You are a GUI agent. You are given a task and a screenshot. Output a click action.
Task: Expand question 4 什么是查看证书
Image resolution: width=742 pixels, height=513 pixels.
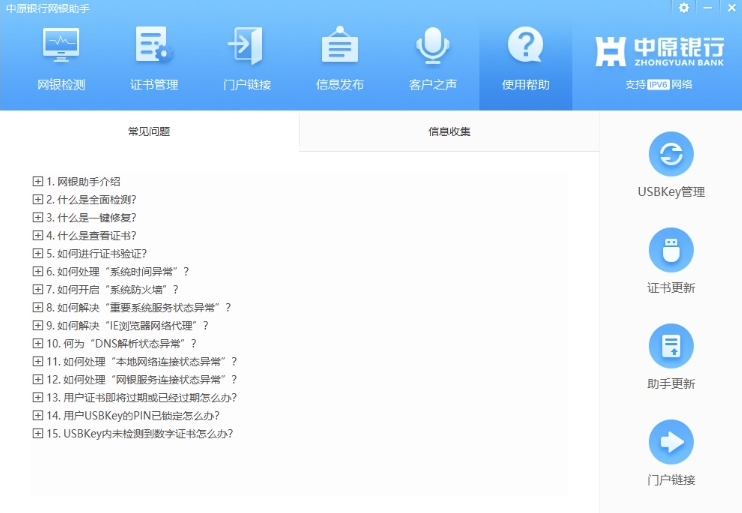click(x=38, y=235)
